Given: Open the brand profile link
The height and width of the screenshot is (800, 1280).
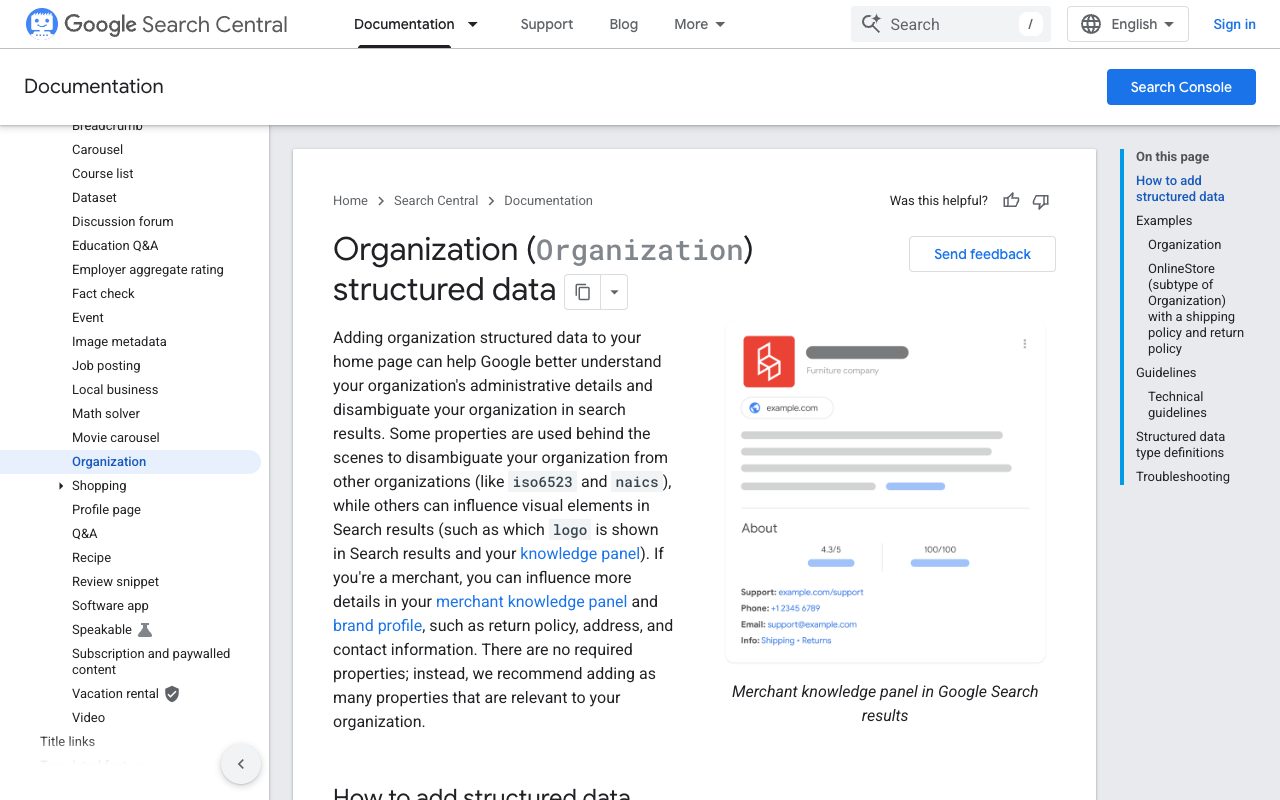Looking at the screenshot, I should point(377,626).
